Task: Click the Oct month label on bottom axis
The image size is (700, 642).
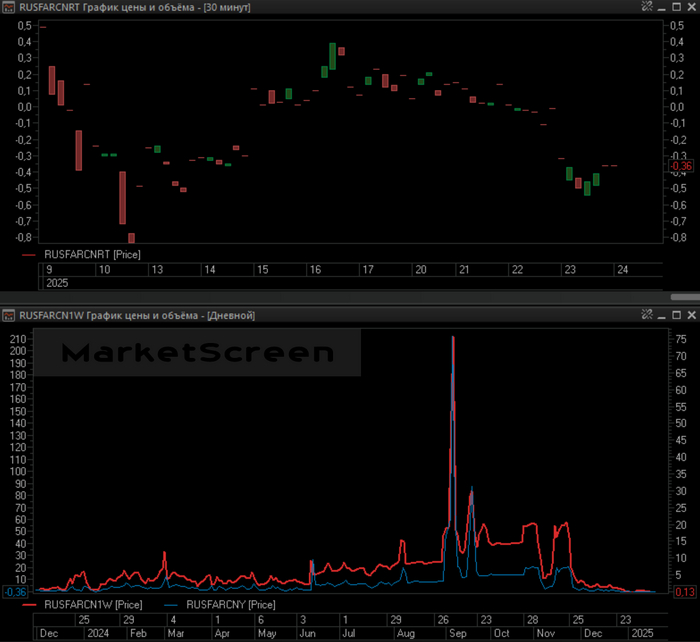Action: tap(502, 633)
